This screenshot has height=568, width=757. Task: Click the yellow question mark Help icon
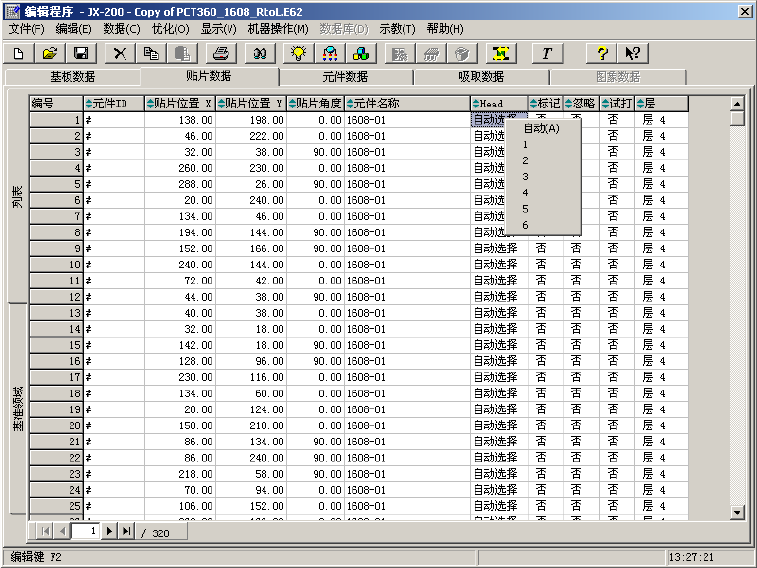pos(602,53)
